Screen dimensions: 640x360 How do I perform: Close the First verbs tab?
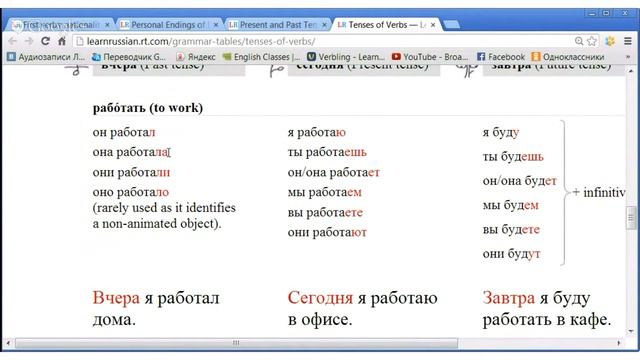[107, 25]
